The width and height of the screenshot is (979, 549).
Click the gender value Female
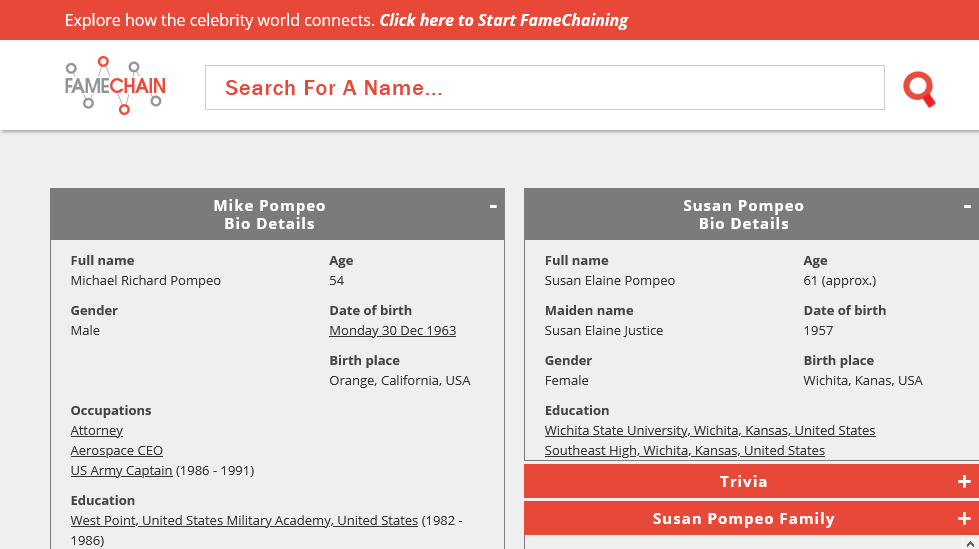pyautogui.click(x=566, y=380)
